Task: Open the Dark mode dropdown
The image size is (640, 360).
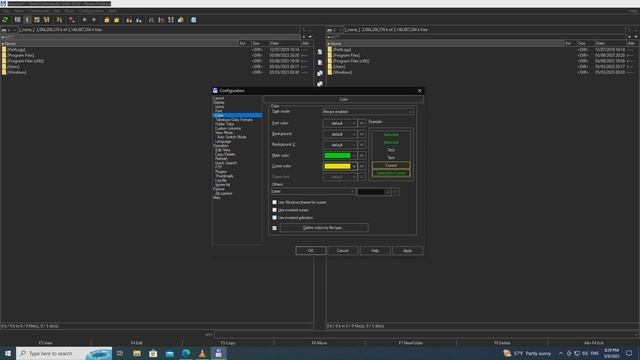Action: (368, 111)
